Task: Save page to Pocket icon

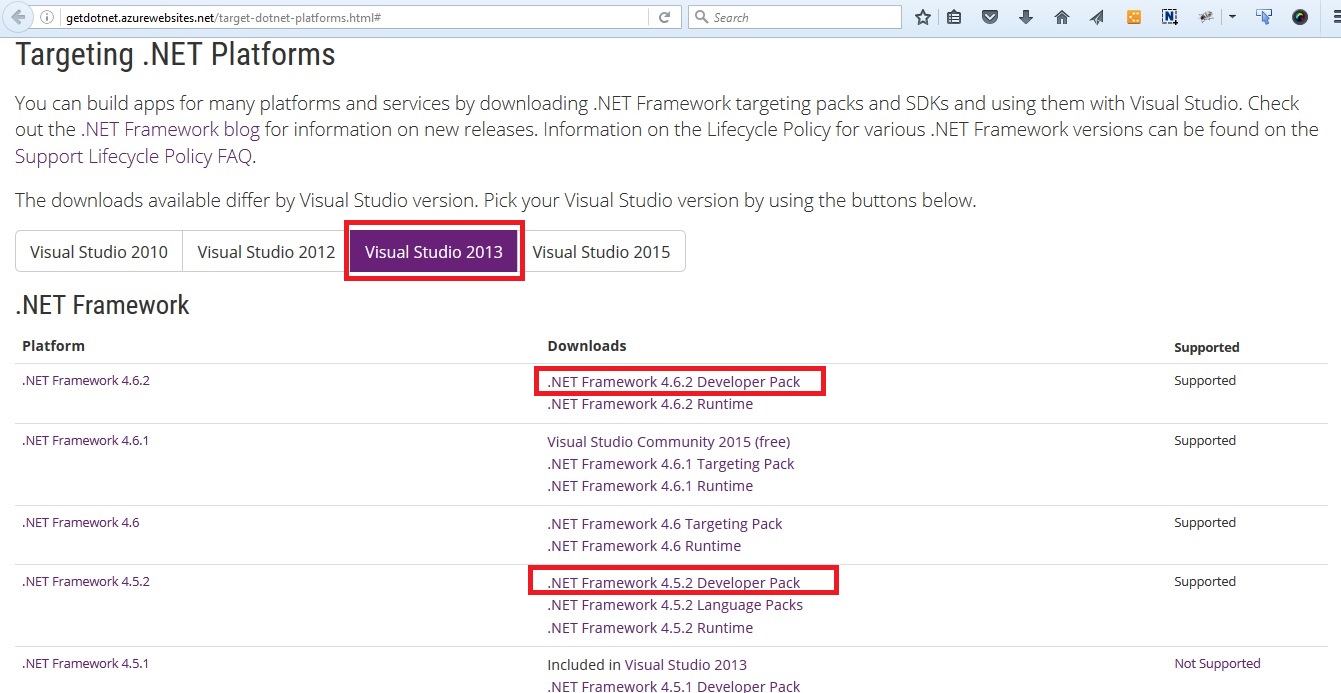Action: pos(990,17)
